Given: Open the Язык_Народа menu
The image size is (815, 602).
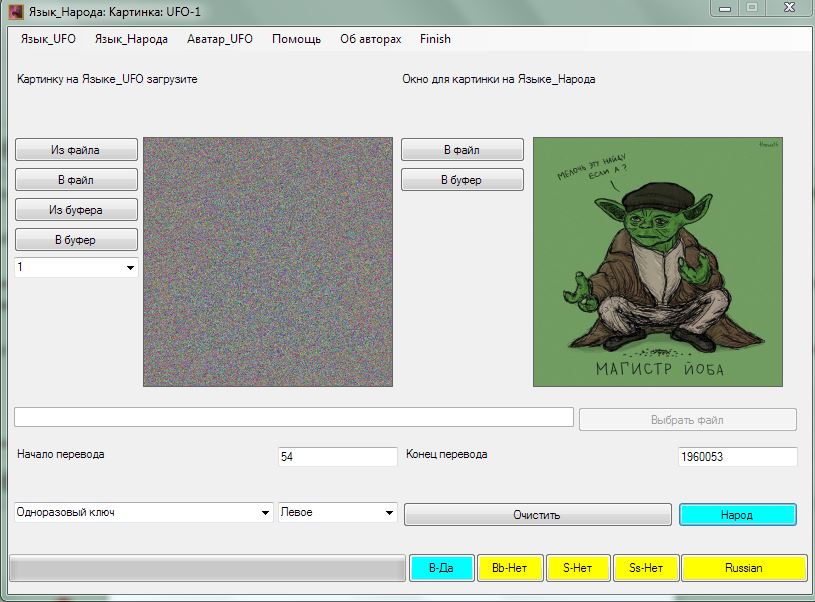Looking at the screenshot, I should click(x=131, y=39).
